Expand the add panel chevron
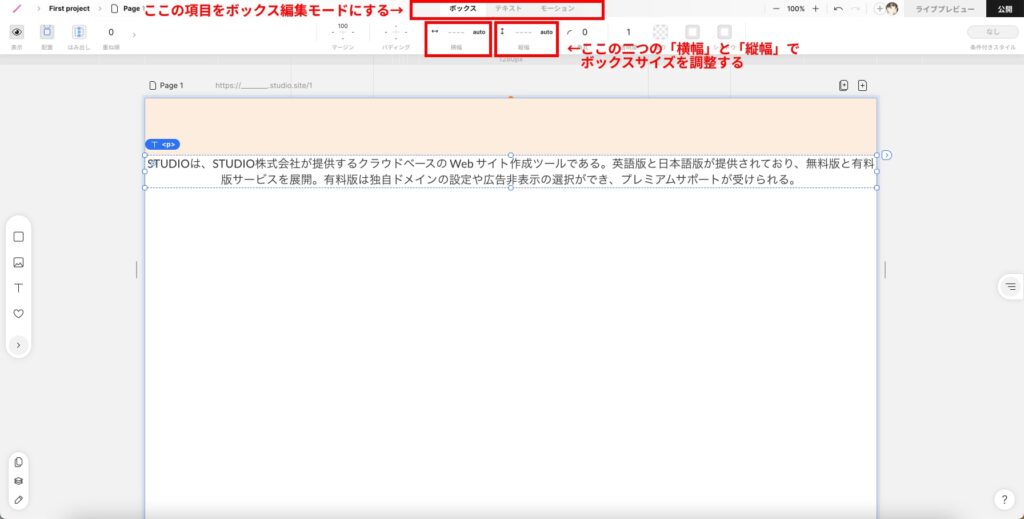 (x=18, y=345)
